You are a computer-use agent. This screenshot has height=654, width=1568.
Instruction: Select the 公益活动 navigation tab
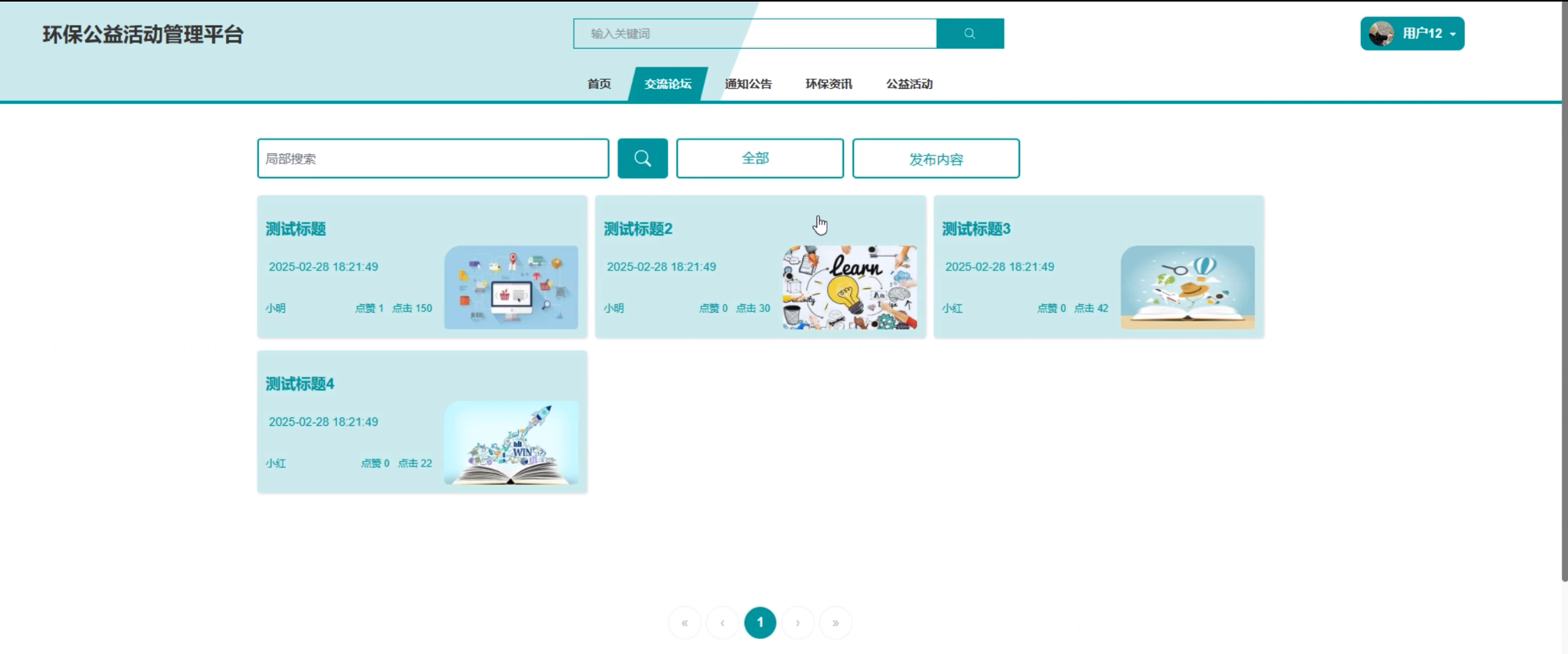click(x=909, y=84)
